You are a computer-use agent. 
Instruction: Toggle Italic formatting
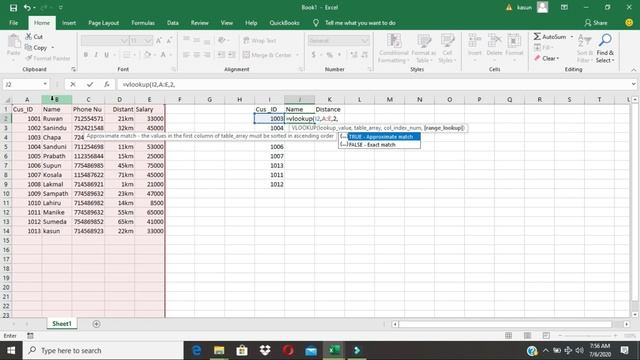[x=96, y=55]
